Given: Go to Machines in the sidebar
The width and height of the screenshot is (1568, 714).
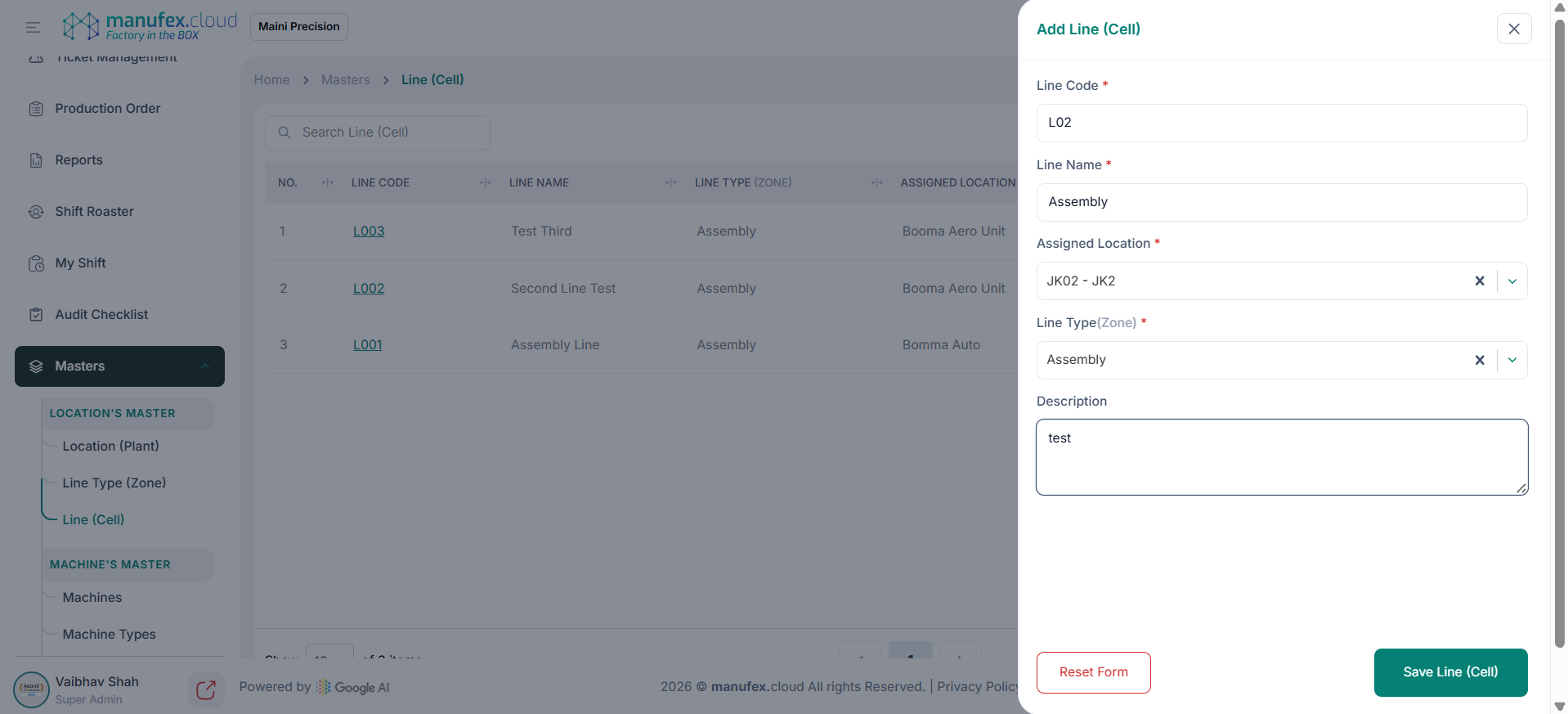Looking at the screenshot, I should [x=92, y=598].
